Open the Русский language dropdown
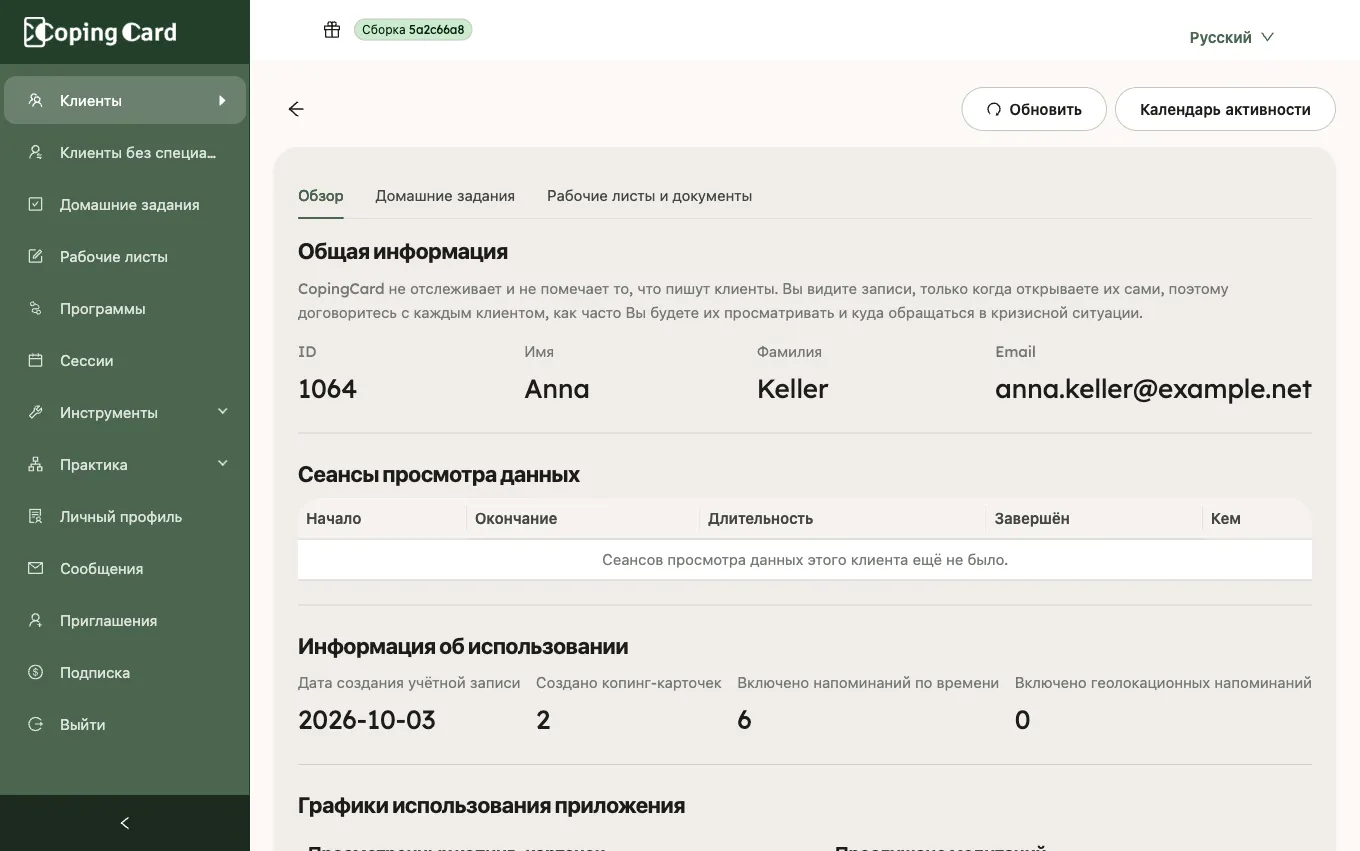The width and height of the screenshot is (1360, 851). [x=1231, y=37]
